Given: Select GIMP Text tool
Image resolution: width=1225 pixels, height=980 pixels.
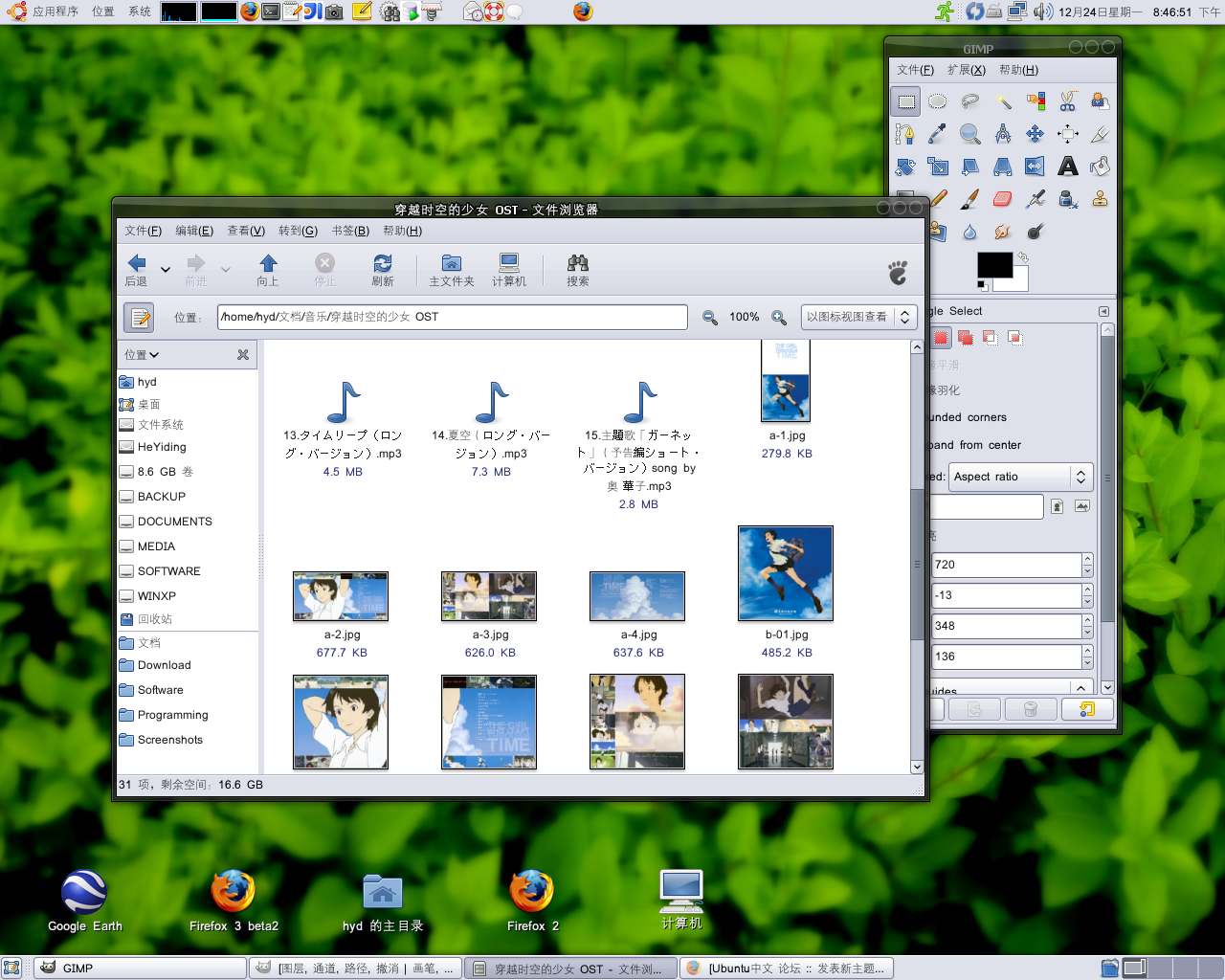Looking at the screenshot, I should click(x=1068, y=167).
